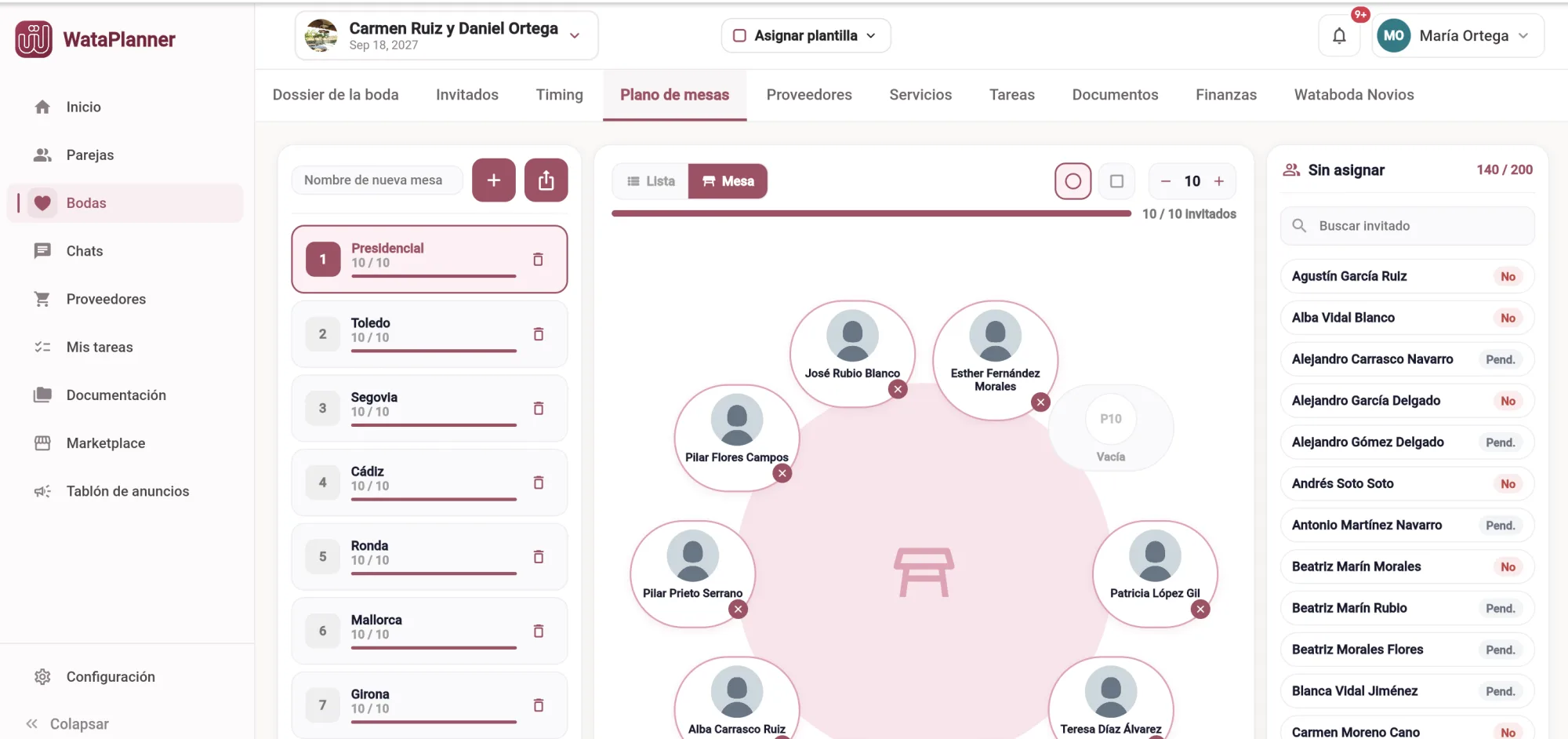The height and width of the screenshot is (739, 1568).
Task: Remove Patricia López Gil from table
Action: click(x=1200, y=610)
